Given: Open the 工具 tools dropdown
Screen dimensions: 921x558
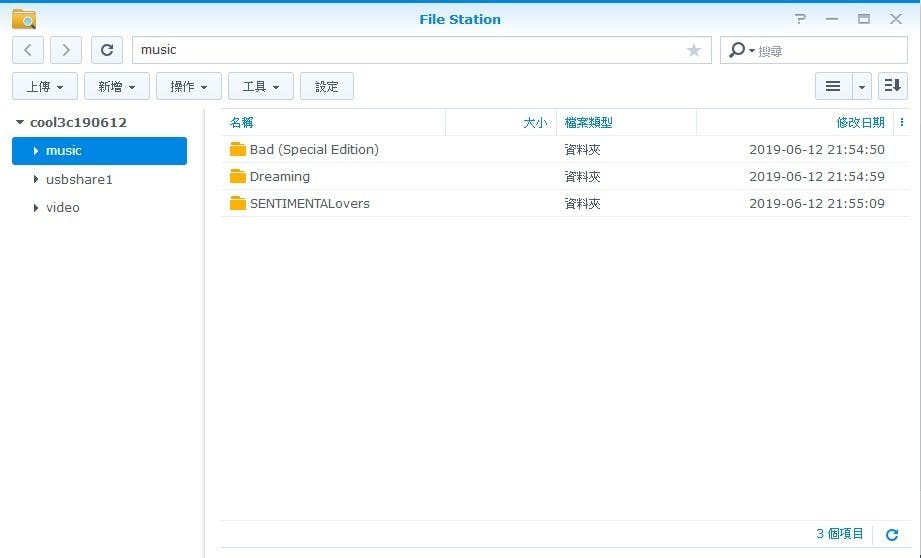Looking at the screenshot, I should coord(261,86).
